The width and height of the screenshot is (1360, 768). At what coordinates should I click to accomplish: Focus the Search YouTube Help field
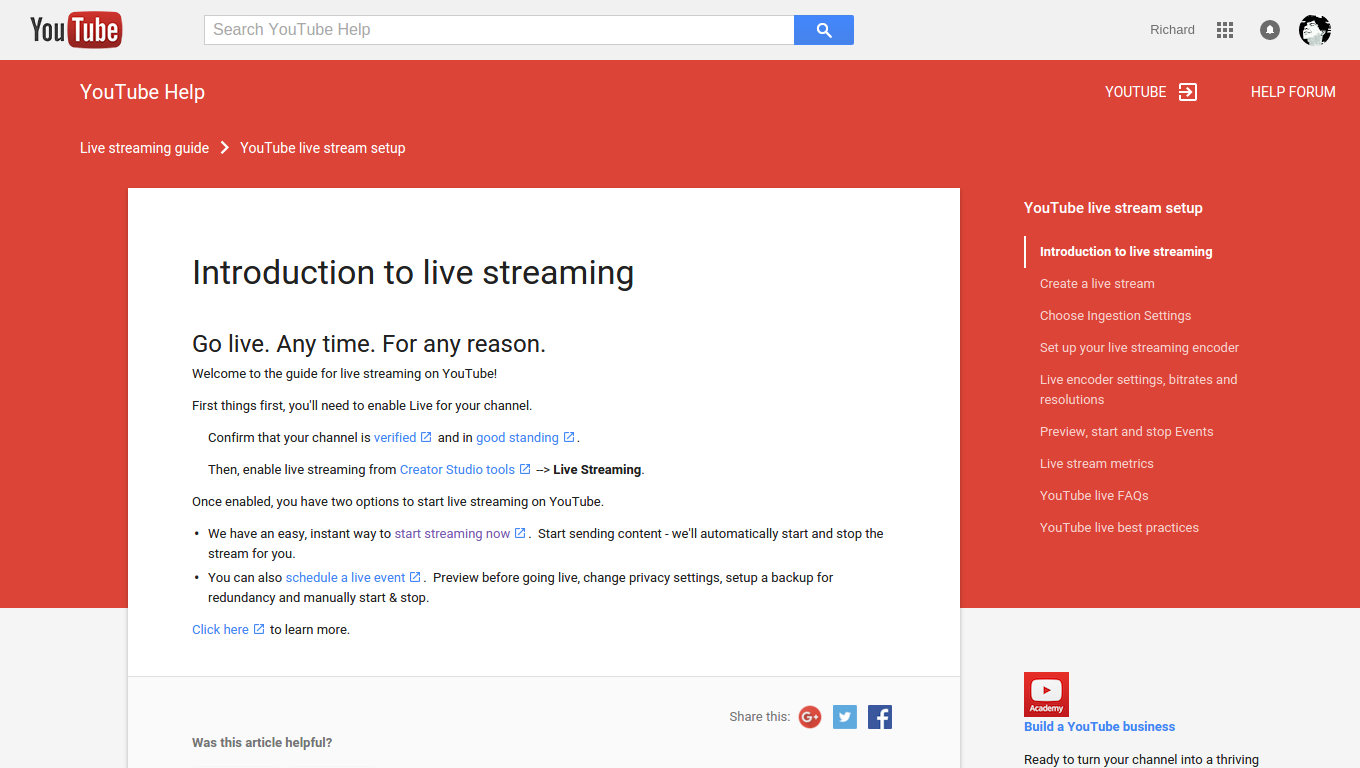(x=499, y=30)
